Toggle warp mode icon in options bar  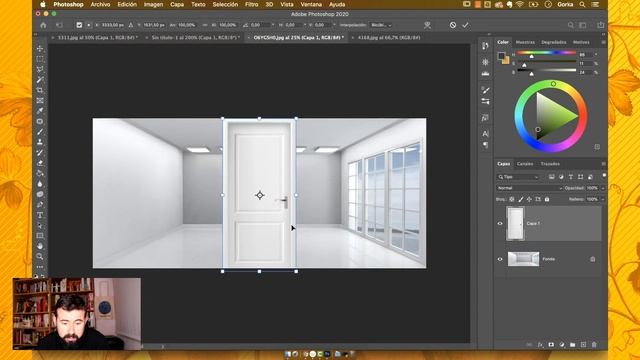tap(427, 25)
